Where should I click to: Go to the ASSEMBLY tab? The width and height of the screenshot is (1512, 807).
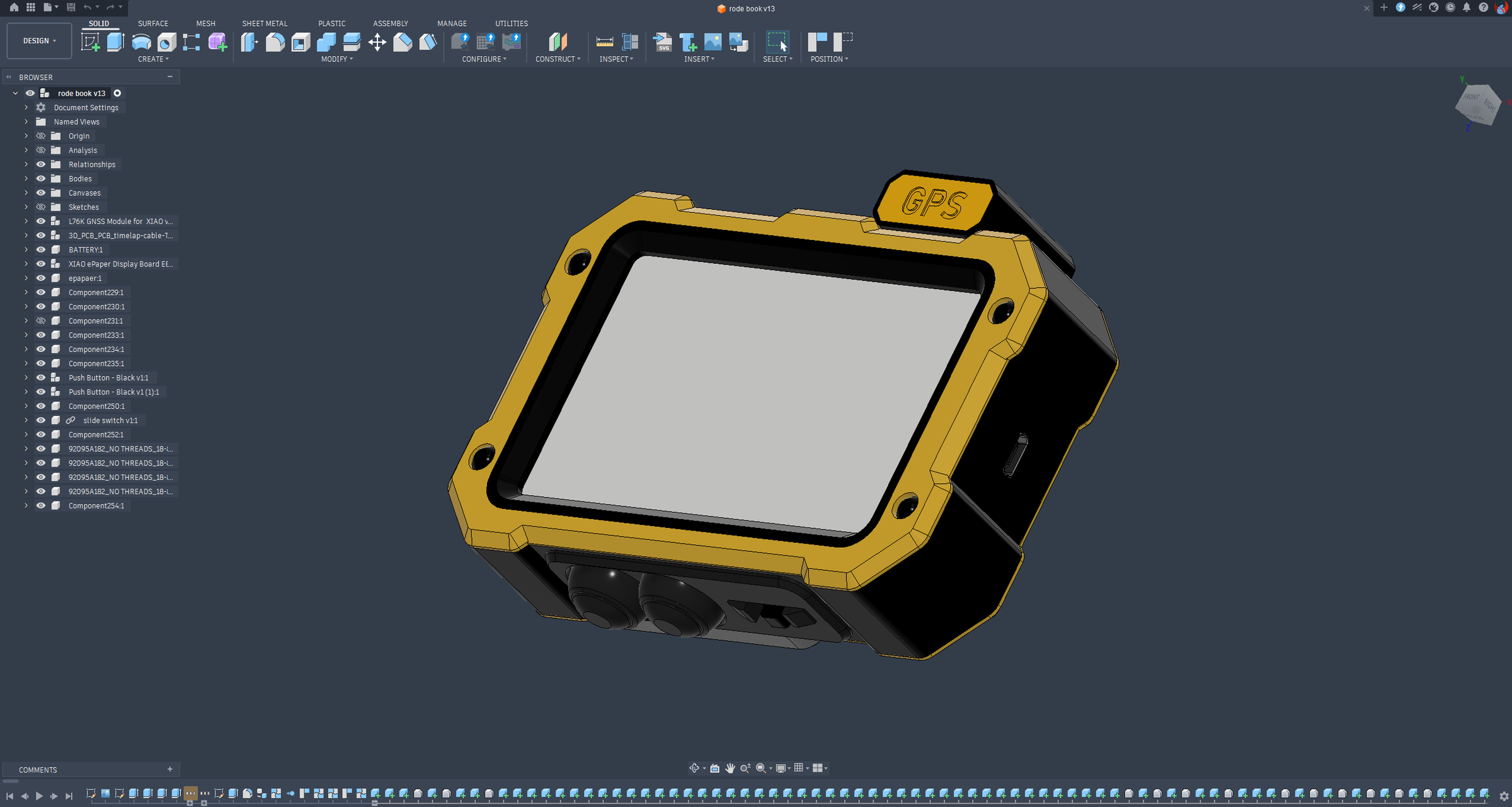(x=391, y=23)
